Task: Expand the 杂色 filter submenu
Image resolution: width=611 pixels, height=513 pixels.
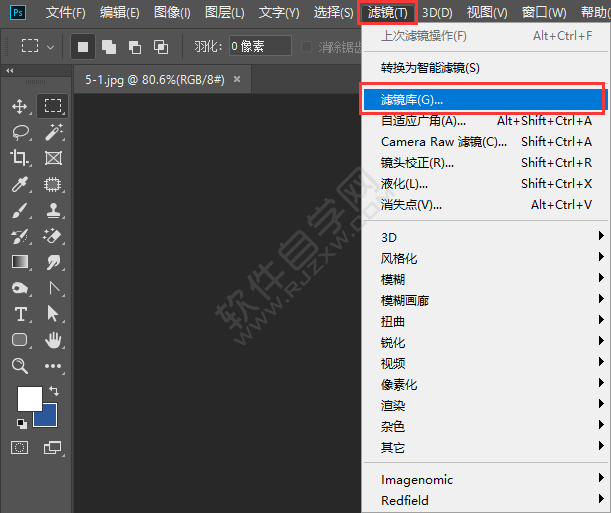Action: coord(486,426)
